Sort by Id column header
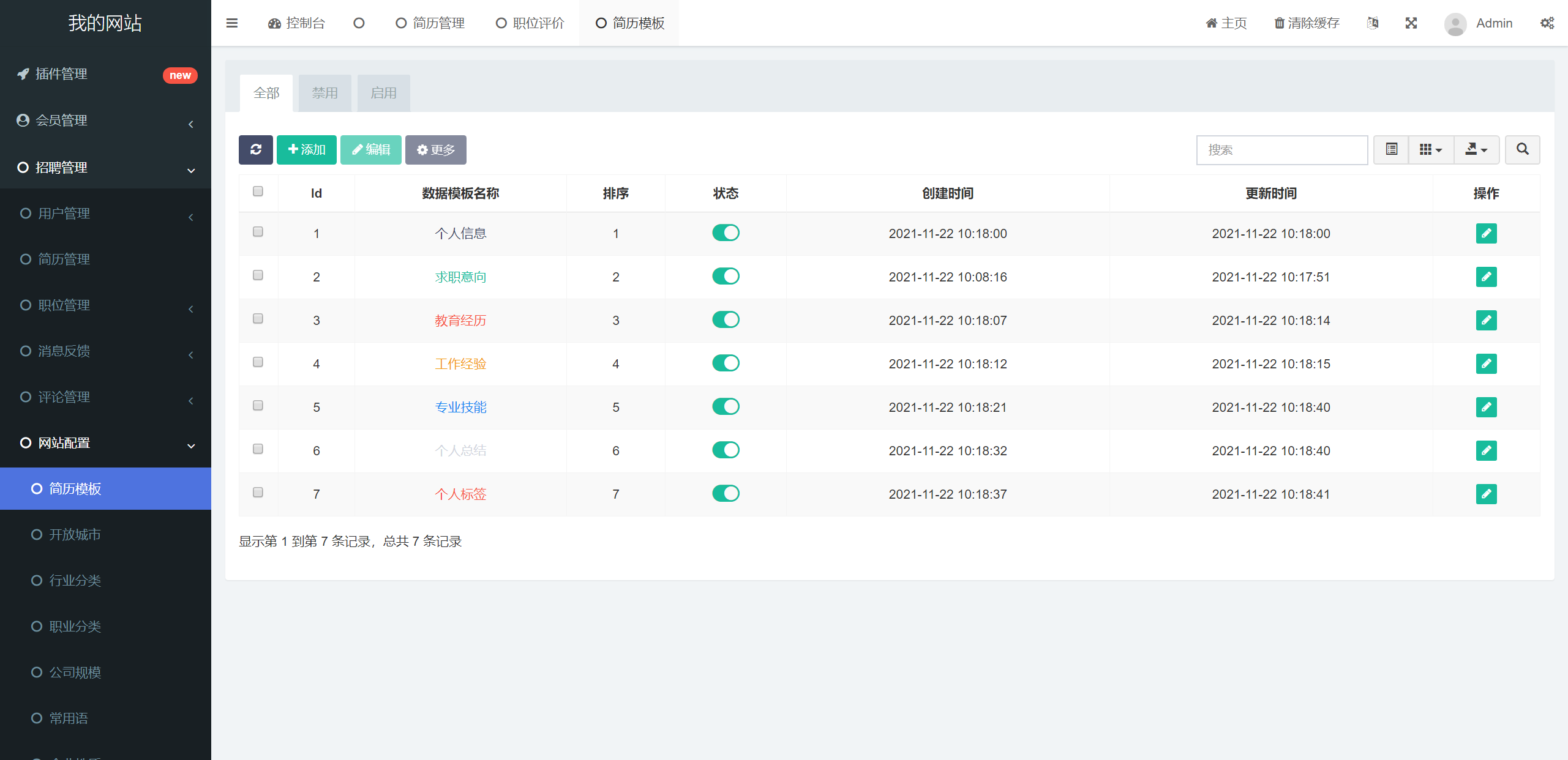The height and width of the screenshot is (760, 1568). (x=316, y=193)
